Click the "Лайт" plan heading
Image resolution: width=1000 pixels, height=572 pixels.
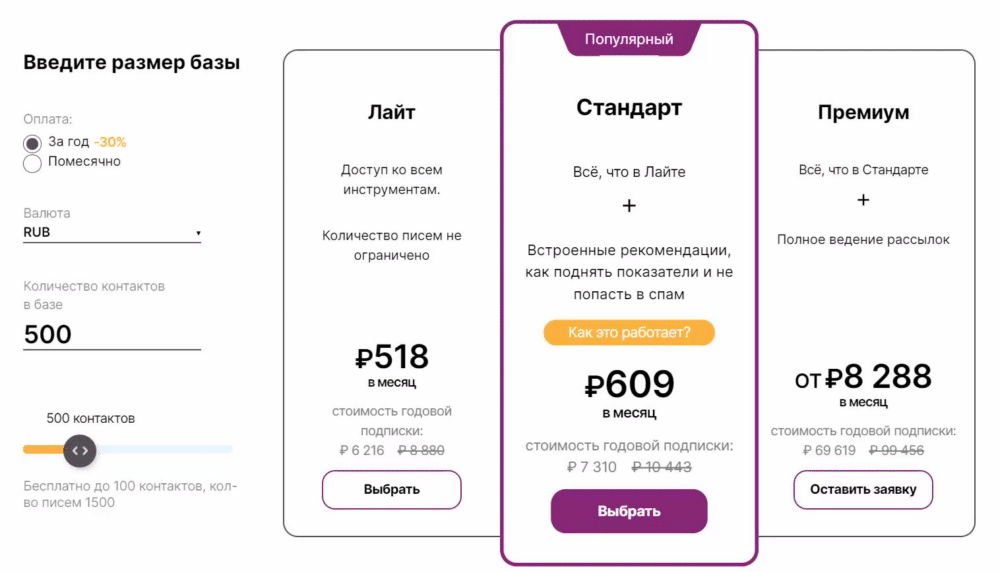pyautogui.click(x=392, y=112)
